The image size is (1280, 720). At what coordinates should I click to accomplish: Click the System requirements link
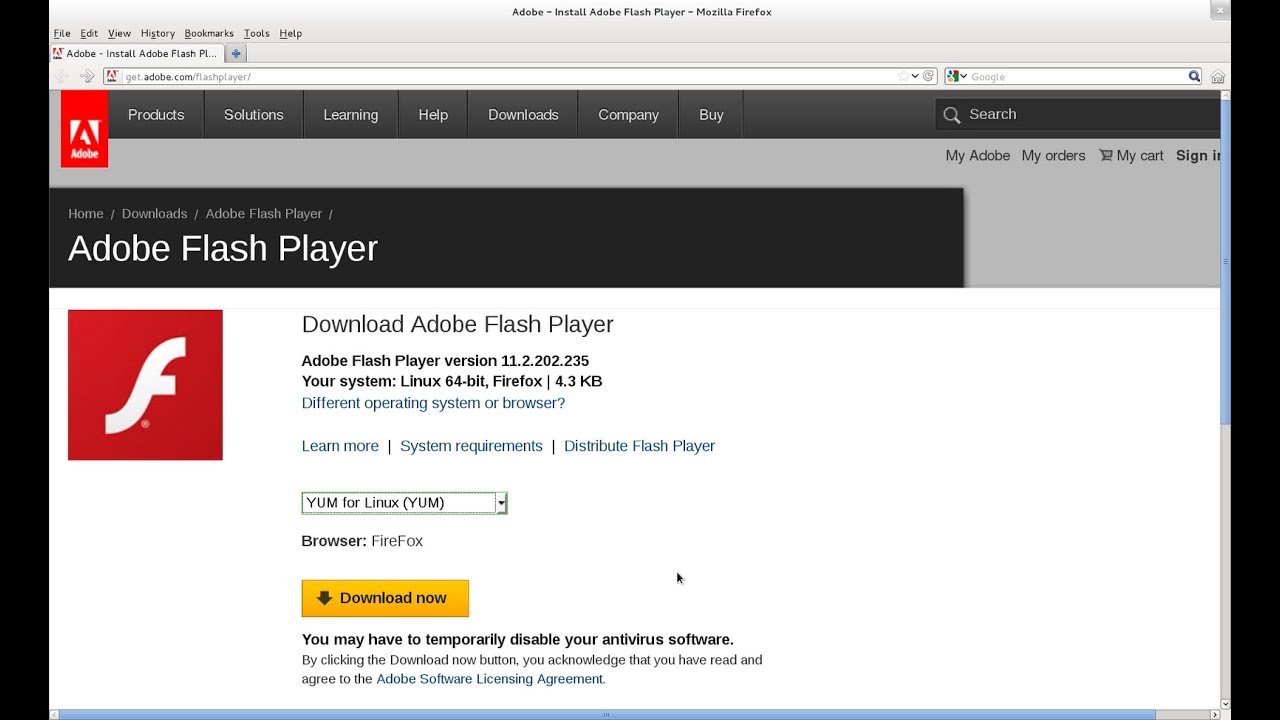point(471,446)
